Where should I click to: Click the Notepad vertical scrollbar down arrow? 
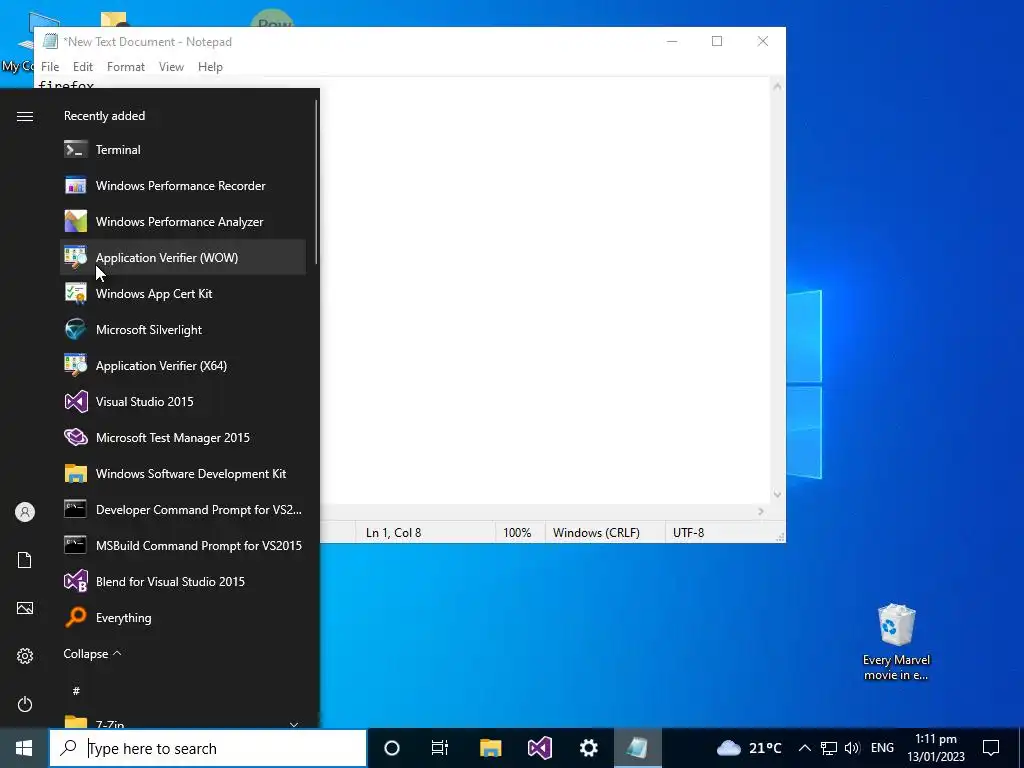tap(777, 494)
